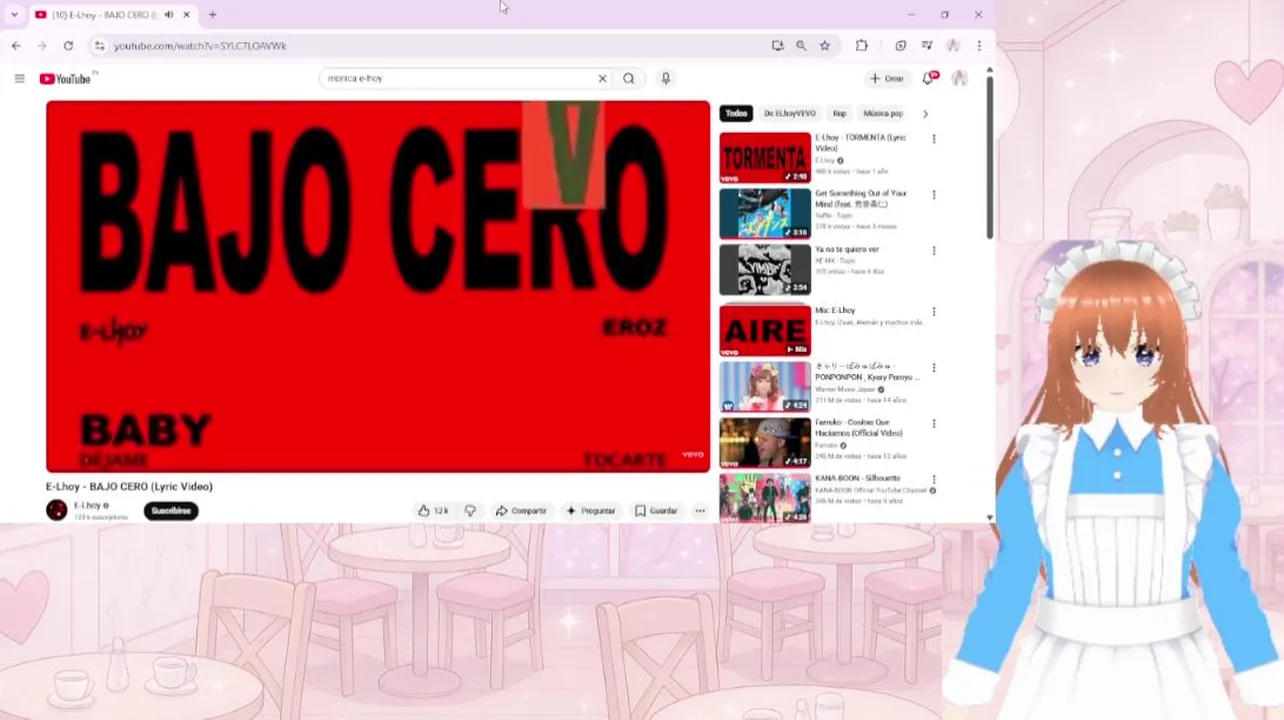Click the site information icon in address bar
Viewport: 1284px width, 720px height.
[98, 45]
